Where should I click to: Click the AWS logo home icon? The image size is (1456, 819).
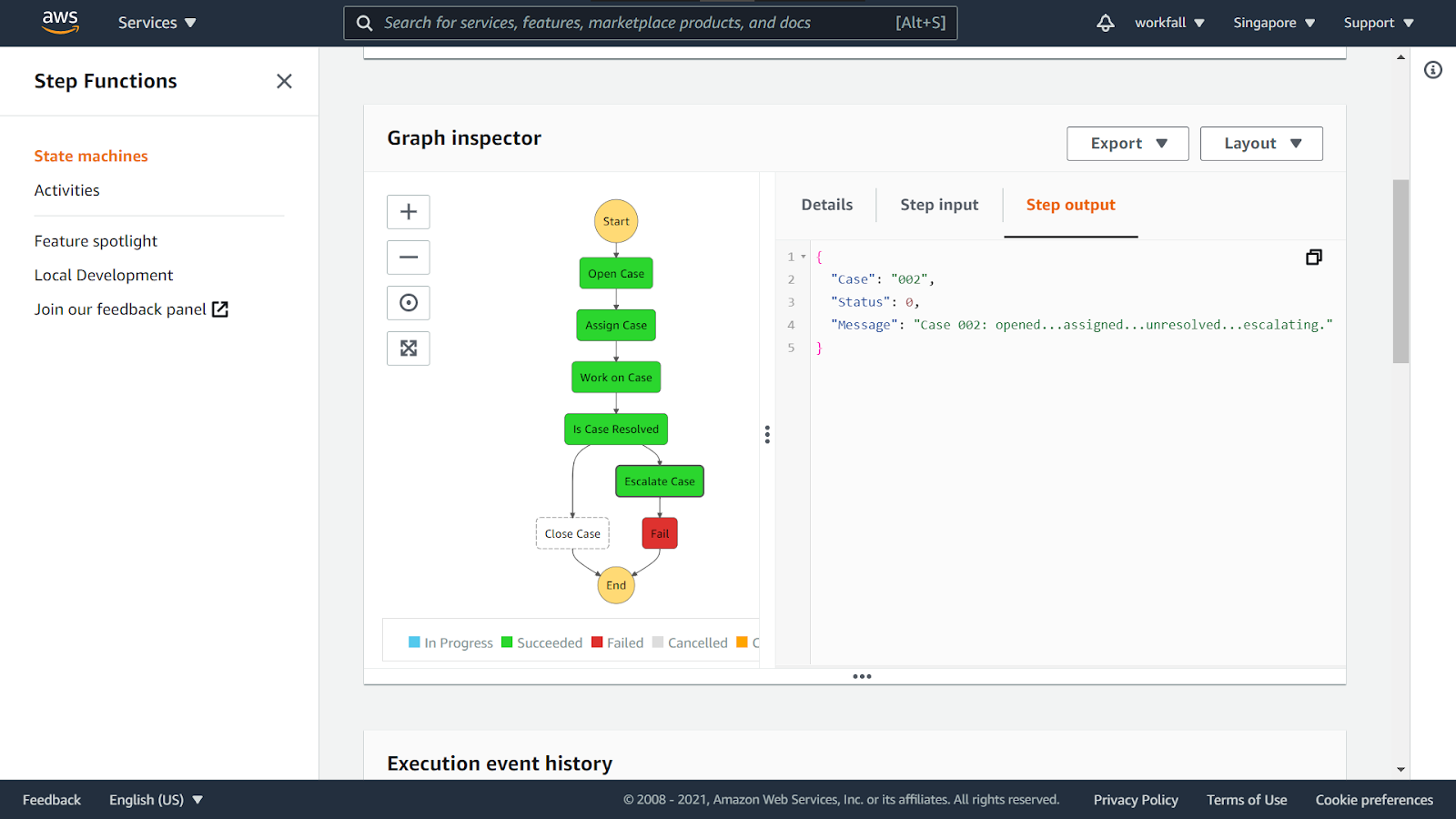coord(60,22)
